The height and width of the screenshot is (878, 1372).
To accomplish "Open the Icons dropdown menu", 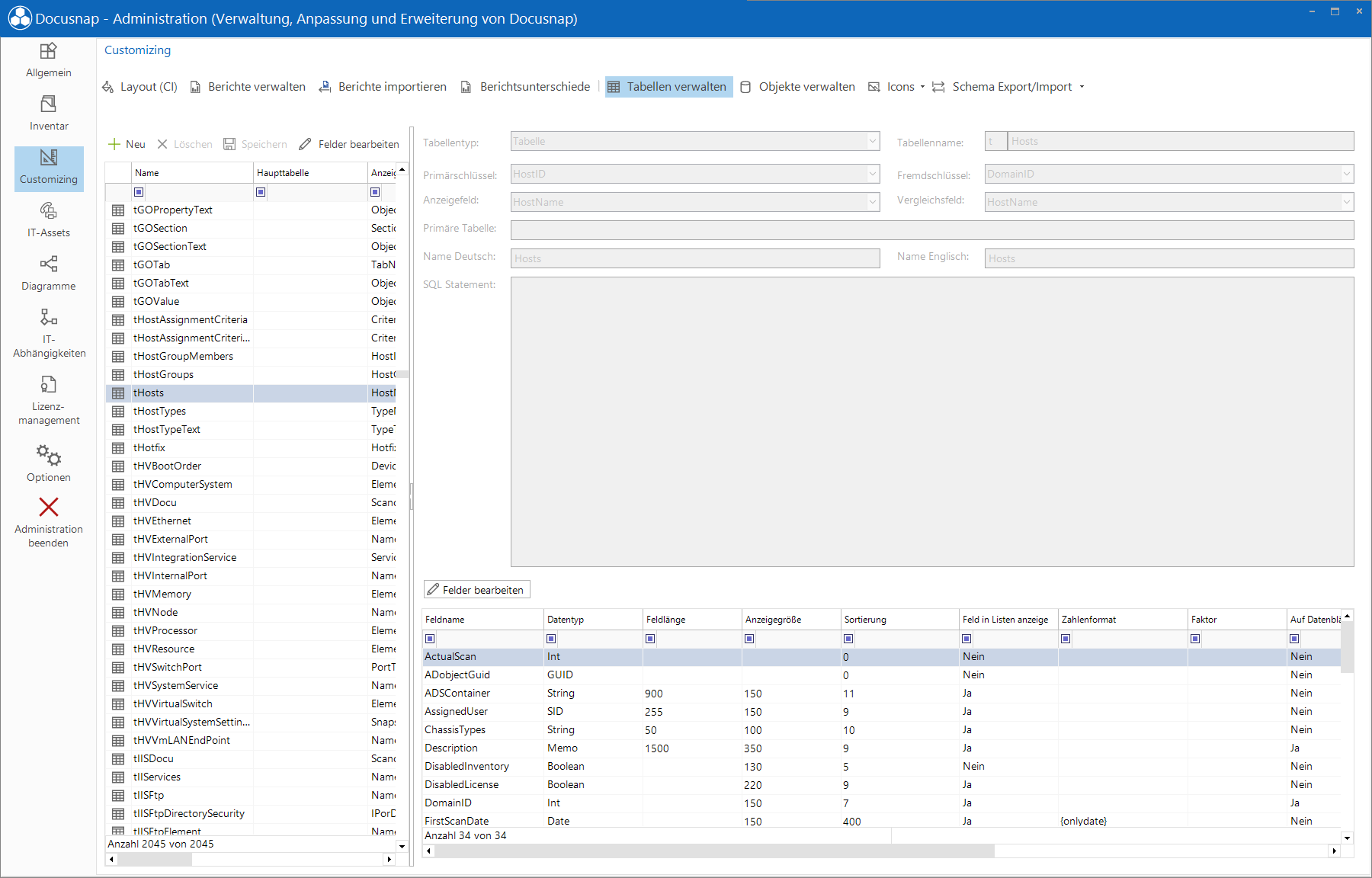I will click(896, 87).
